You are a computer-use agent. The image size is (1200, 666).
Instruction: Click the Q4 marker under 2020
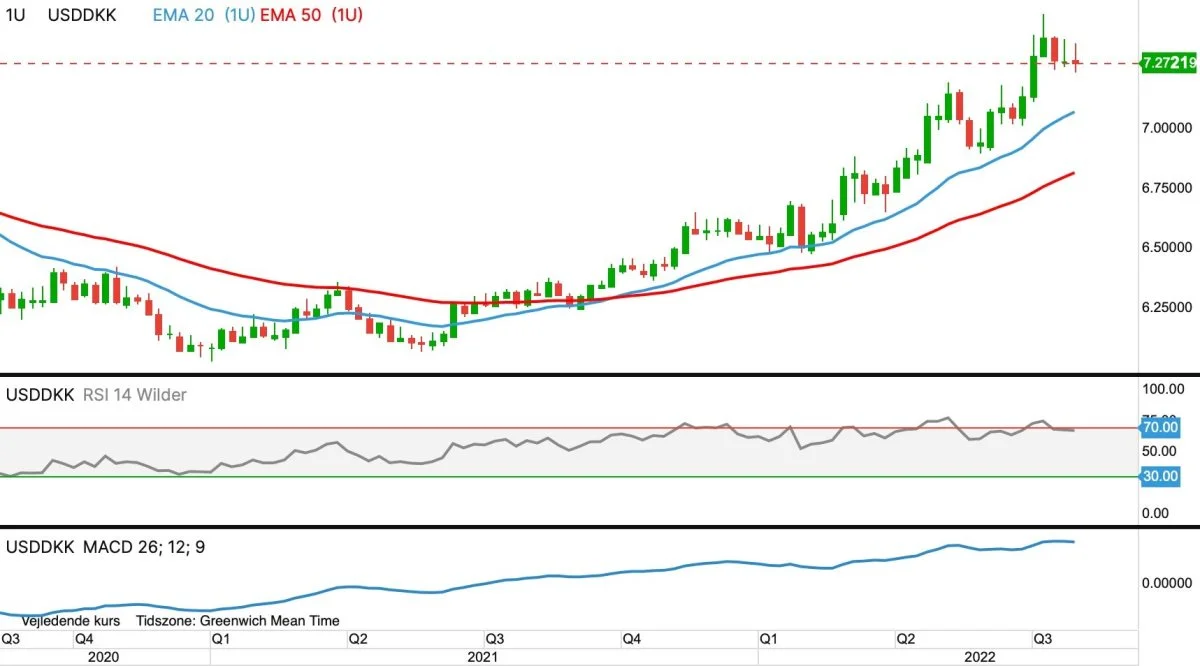(x=84, y=638)
